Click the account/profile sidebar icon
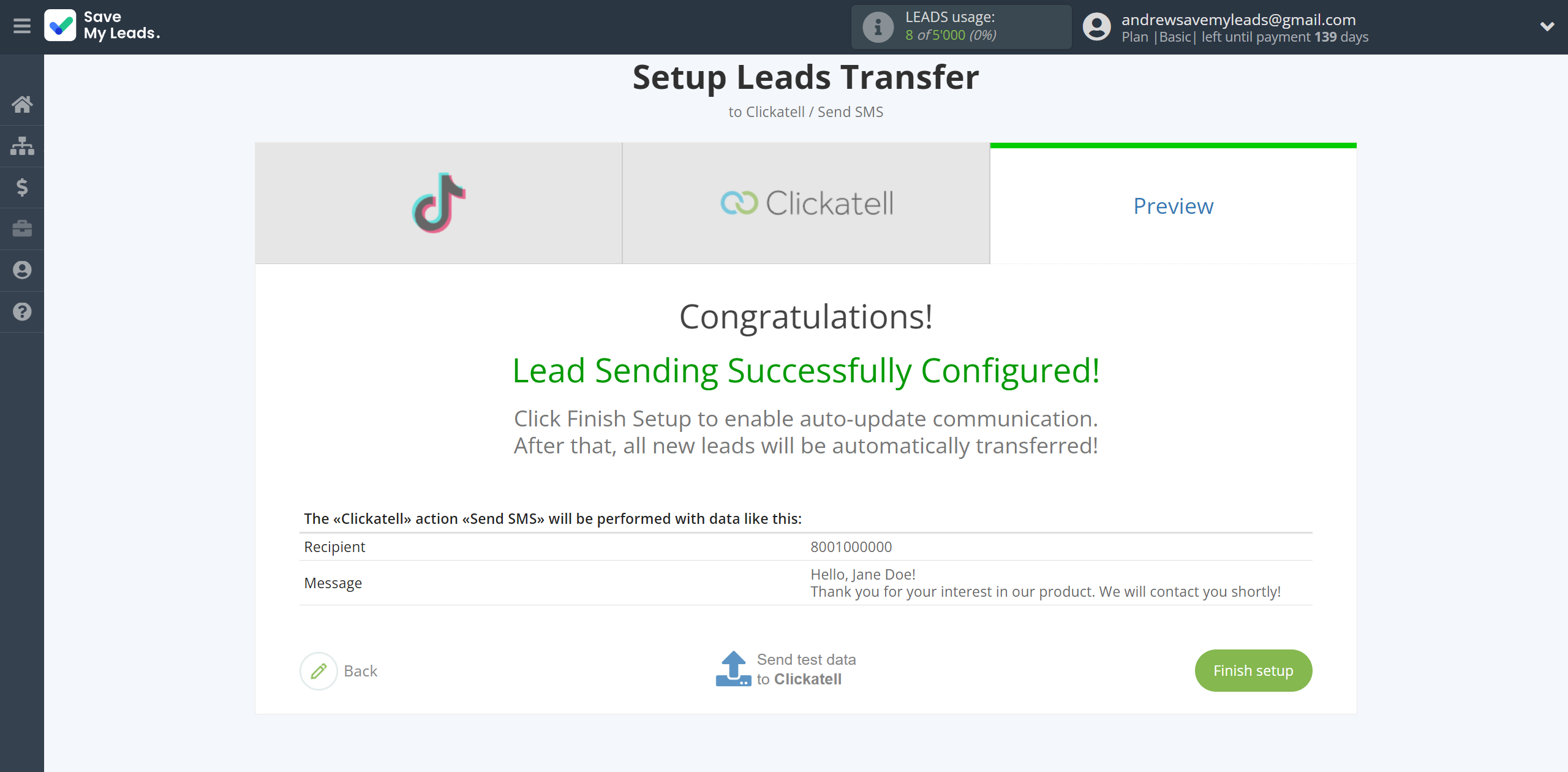The width and height of the screenshot is (1568, 772). (22, 270)
